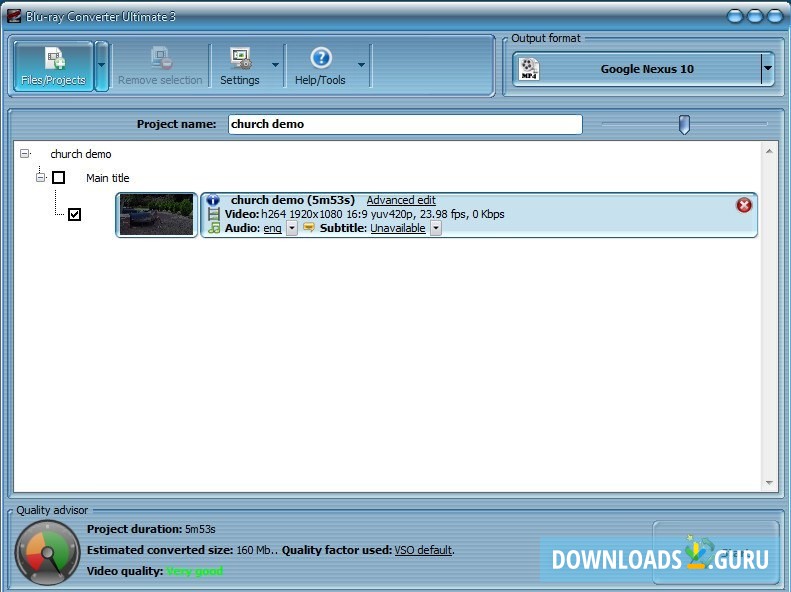Click the Files/Projects toolbar button

click(x=53, y=66)
